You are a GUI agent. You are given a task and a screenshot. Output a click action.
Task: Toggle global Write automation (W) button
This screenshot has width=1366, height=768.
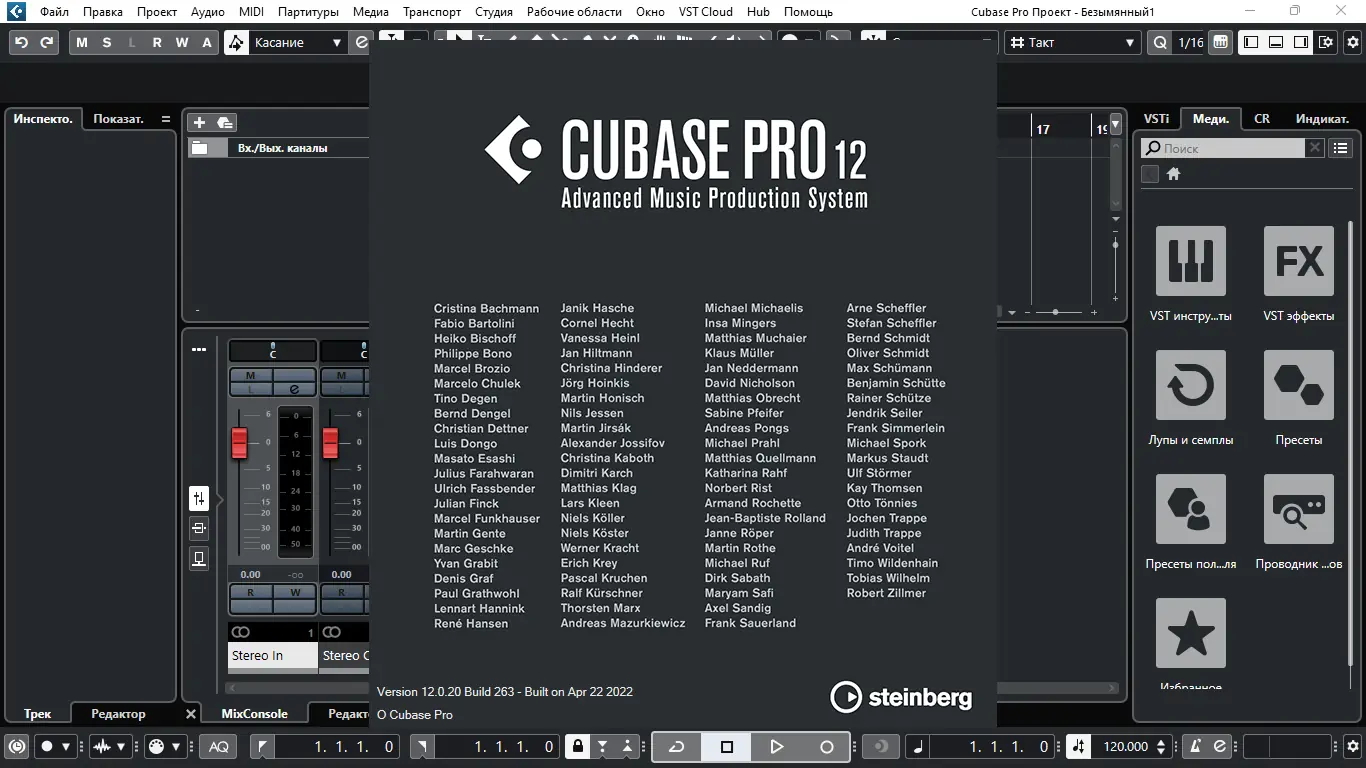point(182,43)
